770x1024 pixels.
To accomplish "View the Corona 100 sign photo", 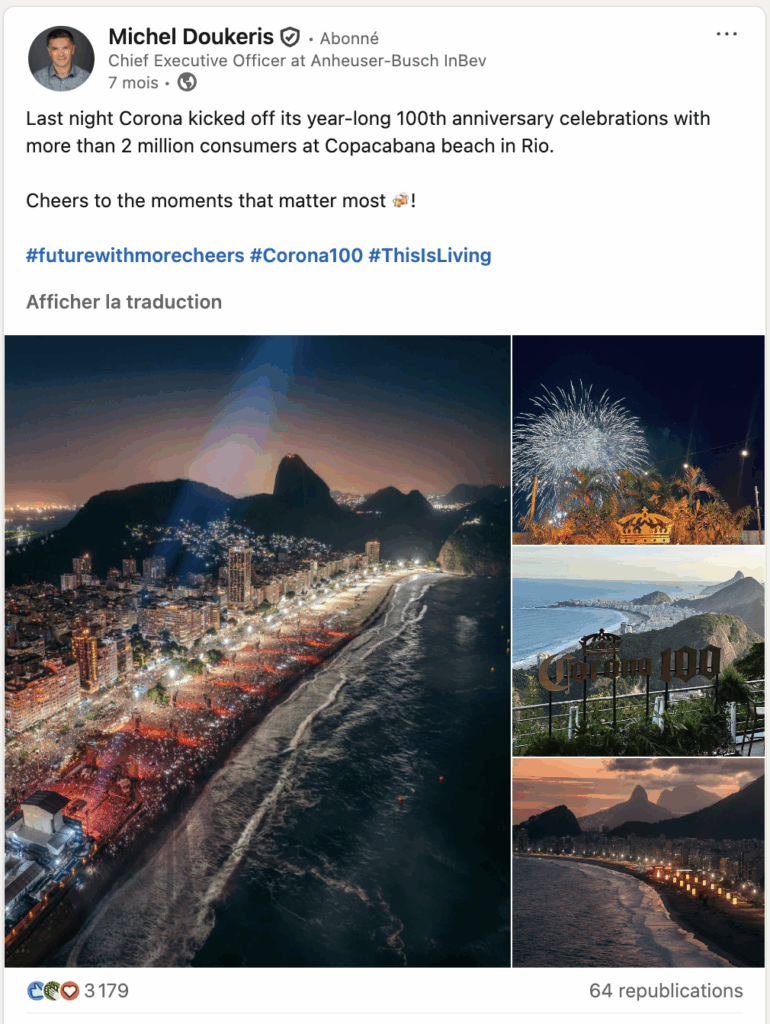I will click(x=638, y=650).
